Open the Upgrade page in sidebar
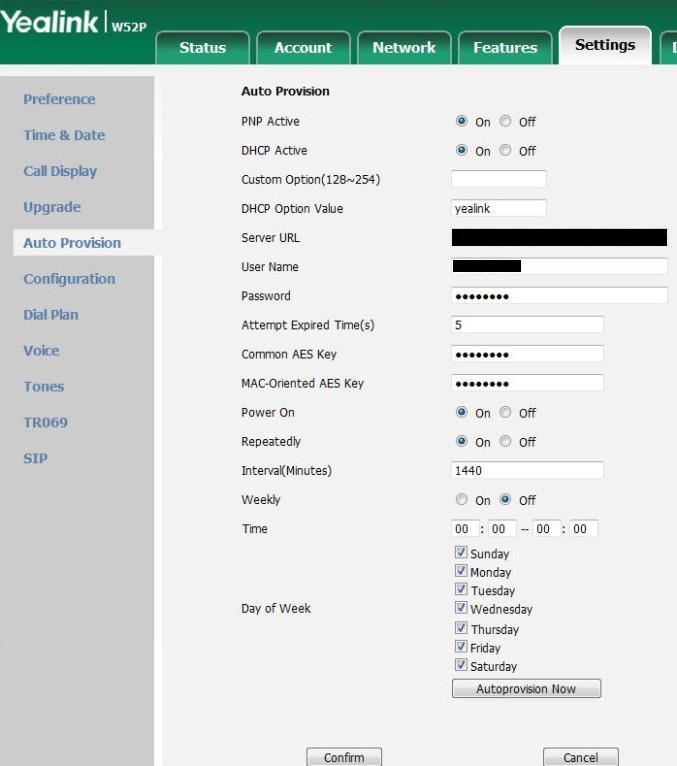This screenshot has height=766, width=677. (x=52, y=207)
